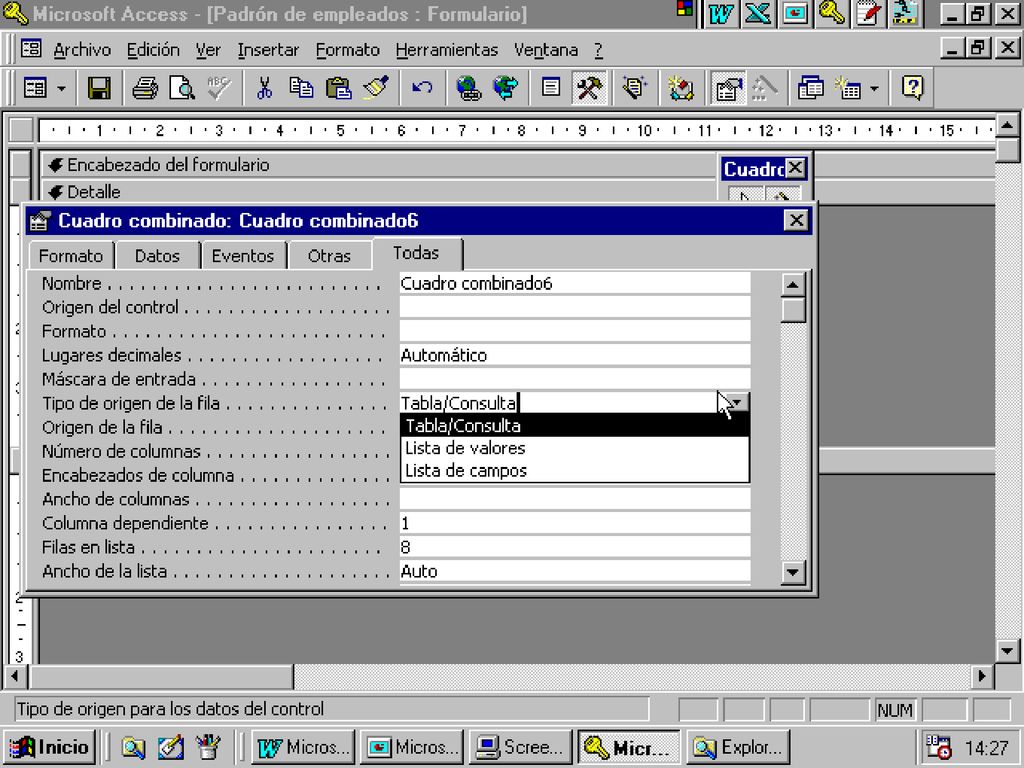This screenshot has height=768, width=1024.
Task: Switch to the Otras tab
Action: pos(329,255)
